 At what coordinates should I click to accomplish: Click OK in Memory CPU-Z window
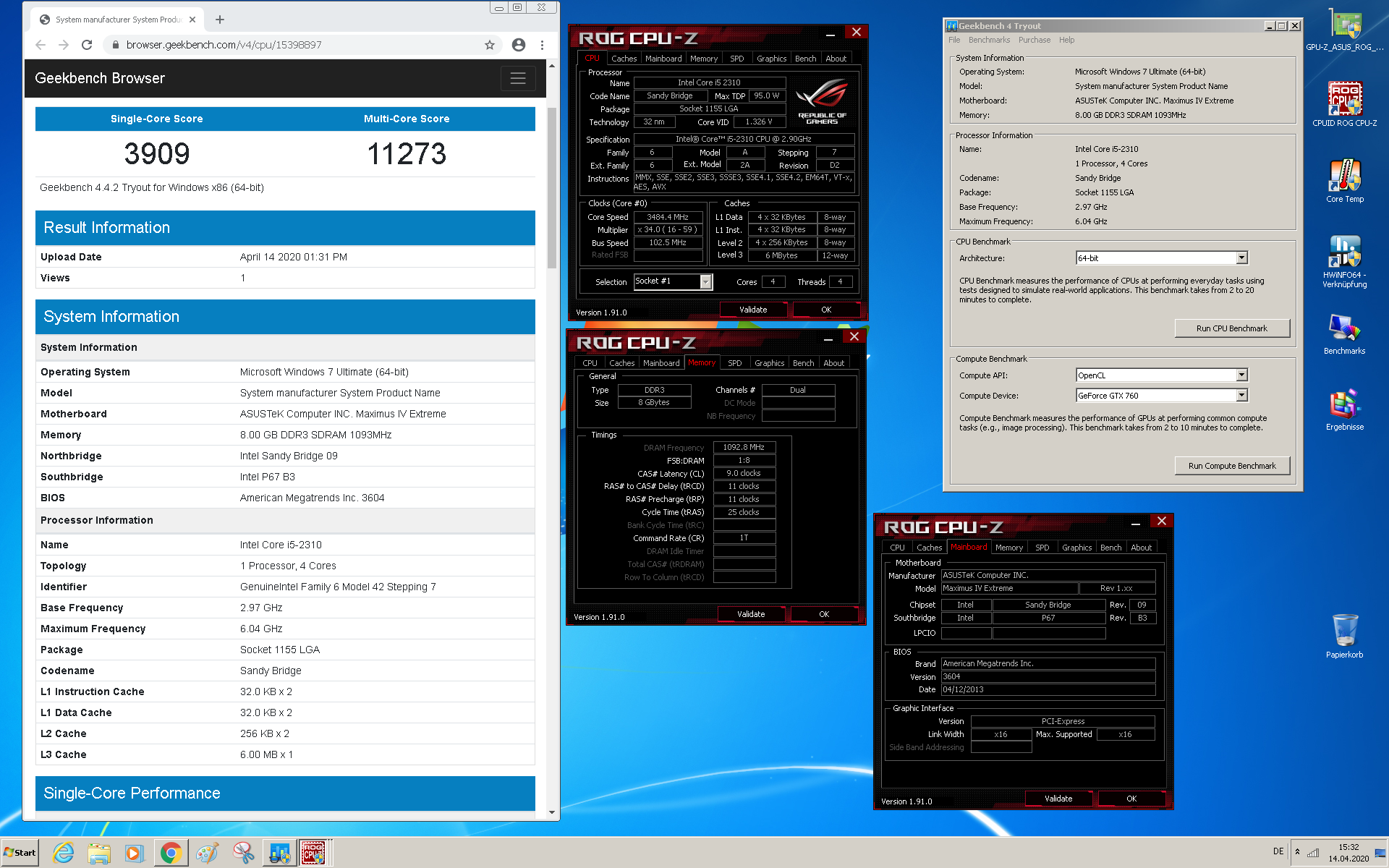(823, 614)
